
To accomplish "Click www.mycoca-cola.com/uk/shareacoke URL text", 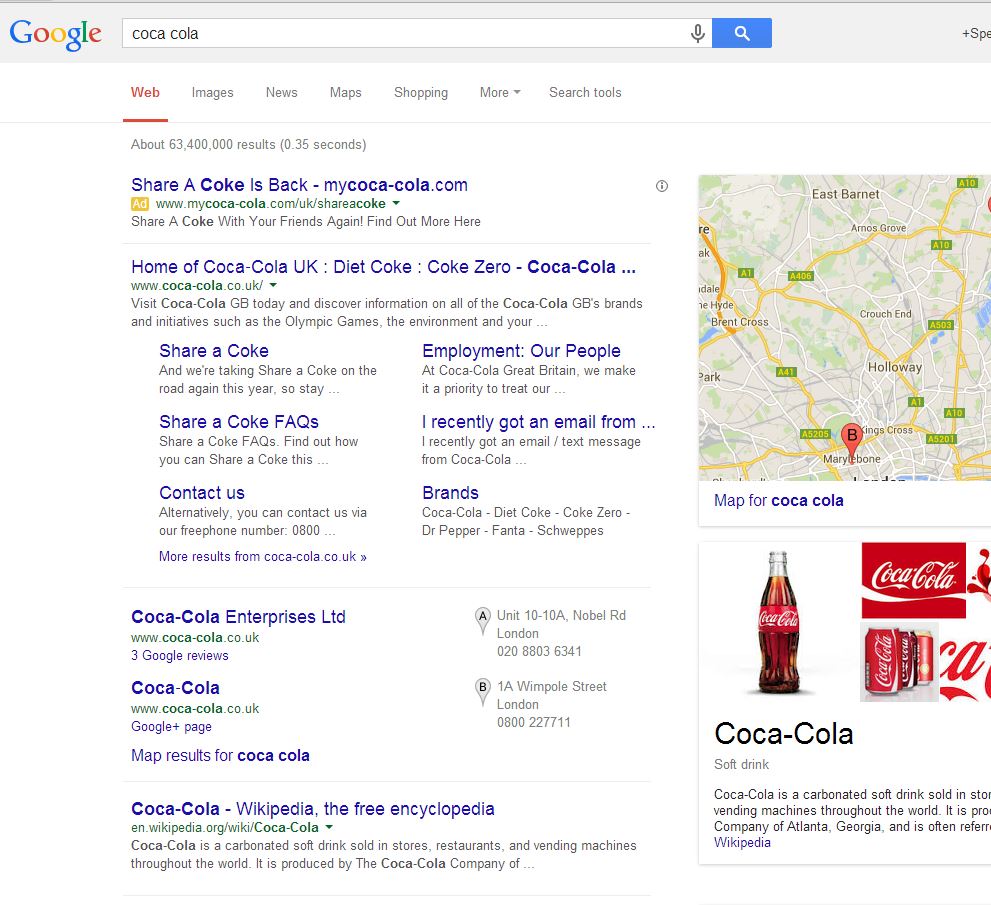I will tap(271, 203).
